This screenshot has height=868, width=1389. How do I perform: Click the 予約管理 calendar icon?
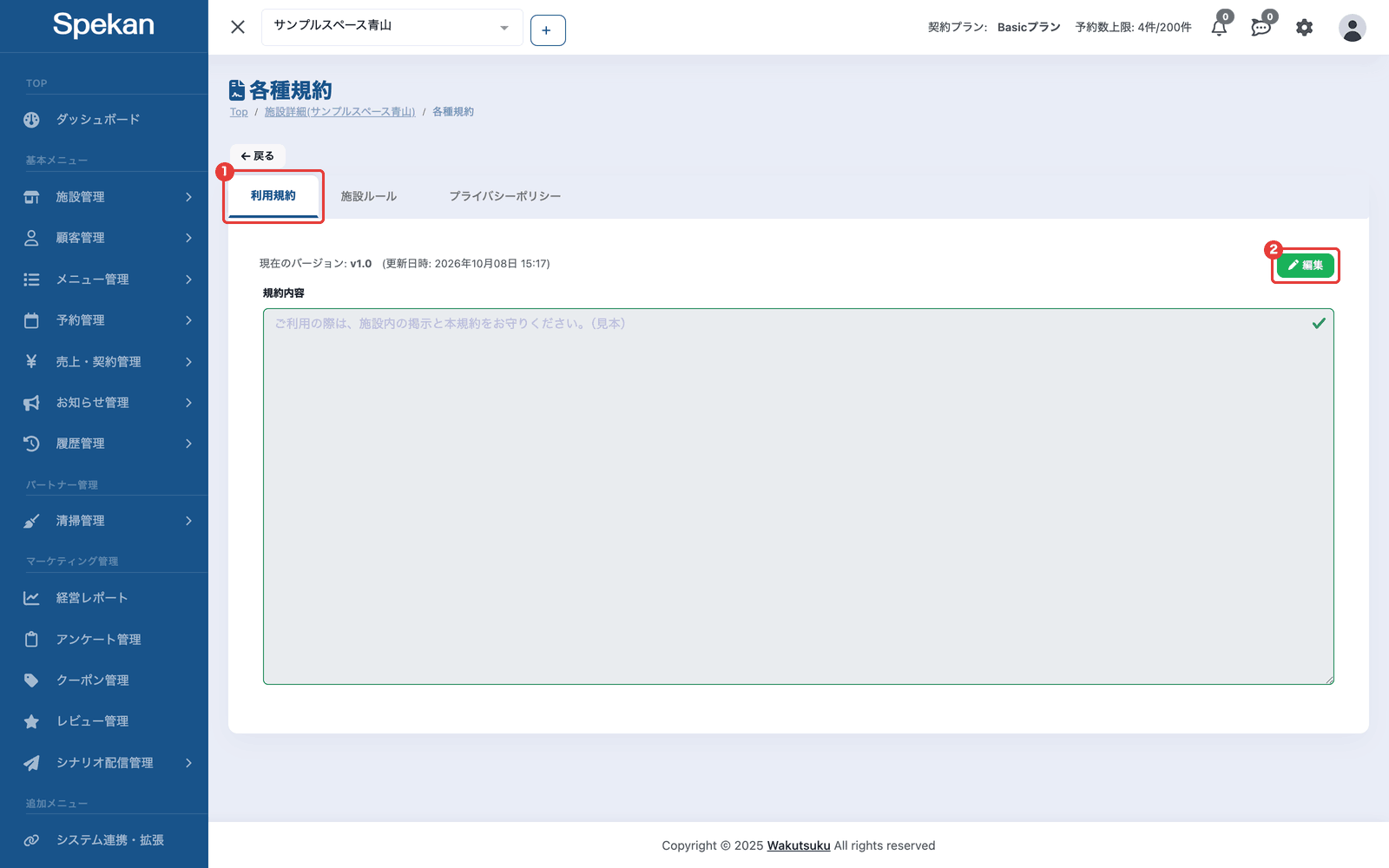(31, 320)
